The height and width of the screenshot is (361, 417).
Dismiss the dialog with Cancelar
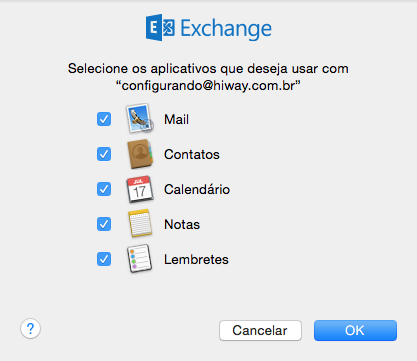[x=260, y=330]
